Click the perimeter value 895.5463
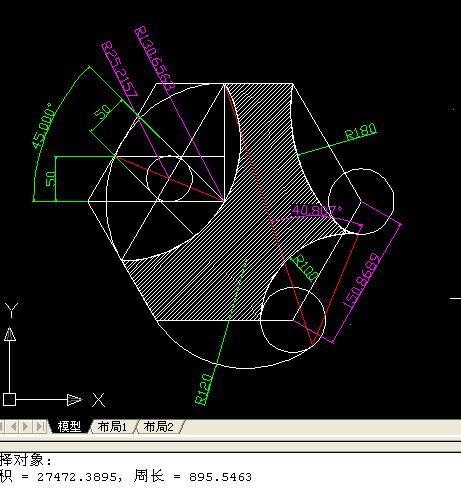 [x=220, y=477]
